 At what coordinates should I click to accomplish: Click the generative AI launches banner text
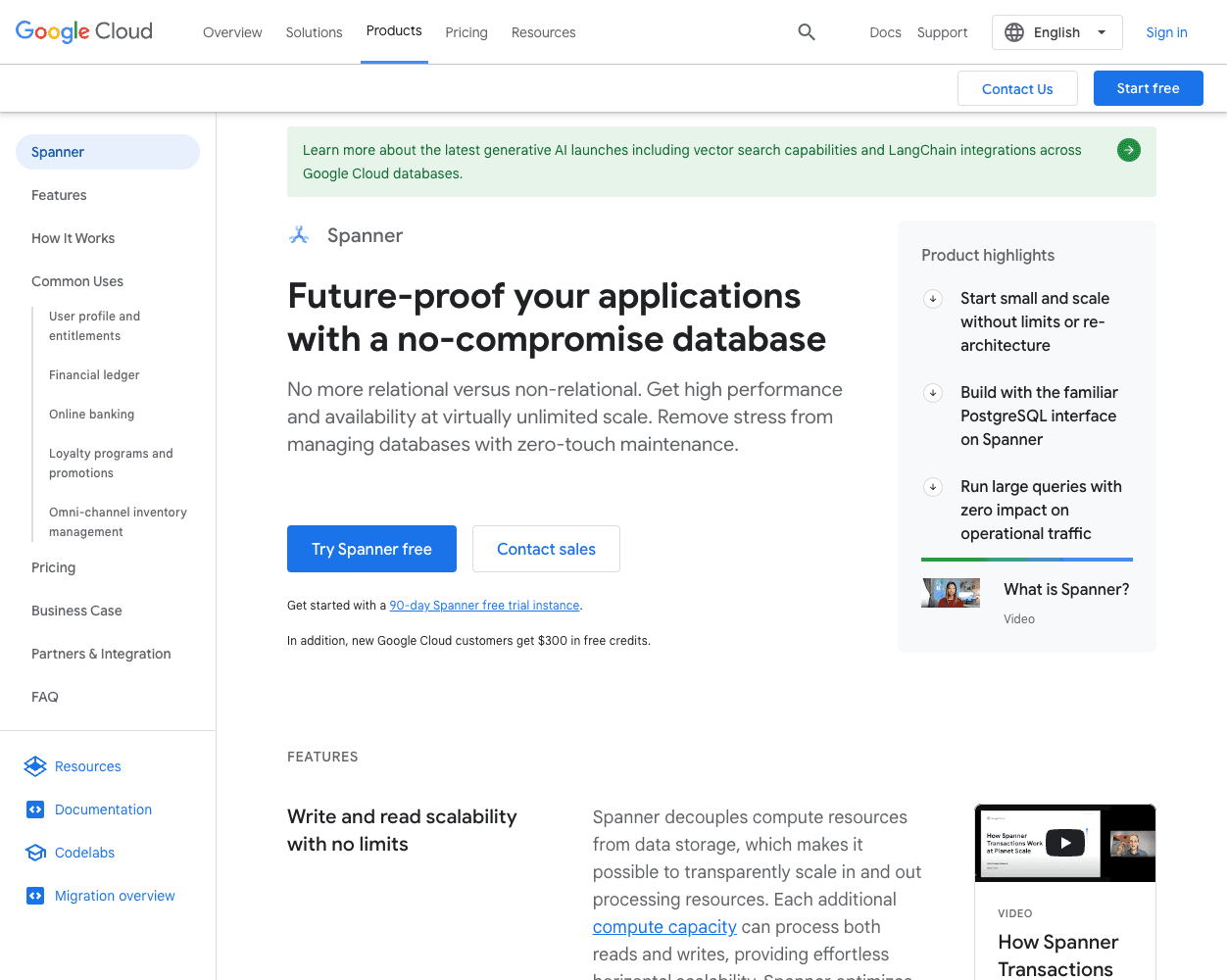coord(692,162)
